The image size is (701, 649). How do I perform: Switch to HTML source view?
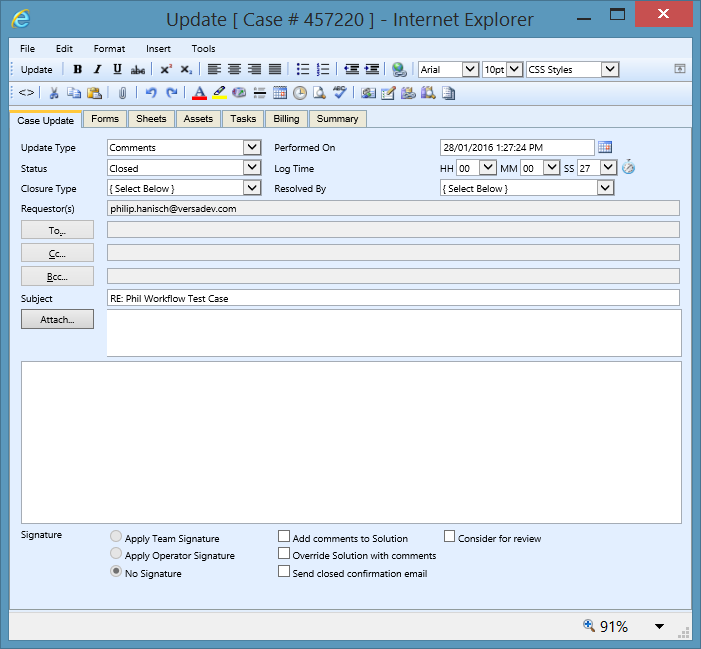27,93
